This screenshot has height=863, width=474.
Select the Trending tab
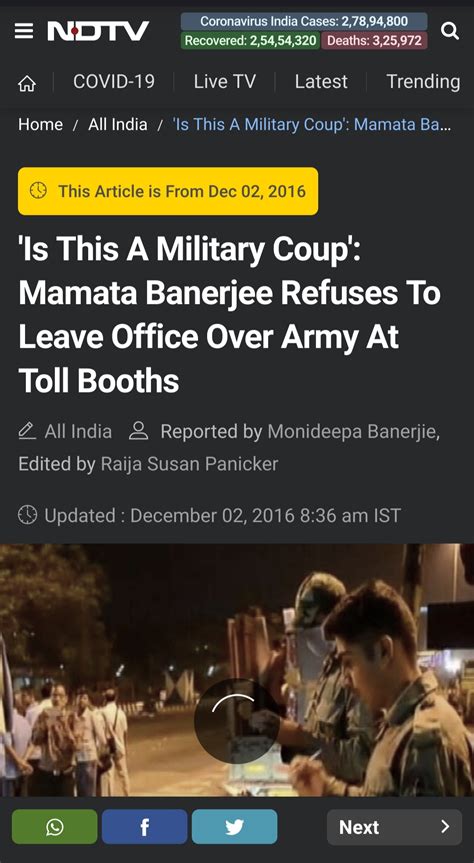coord(423,81)
